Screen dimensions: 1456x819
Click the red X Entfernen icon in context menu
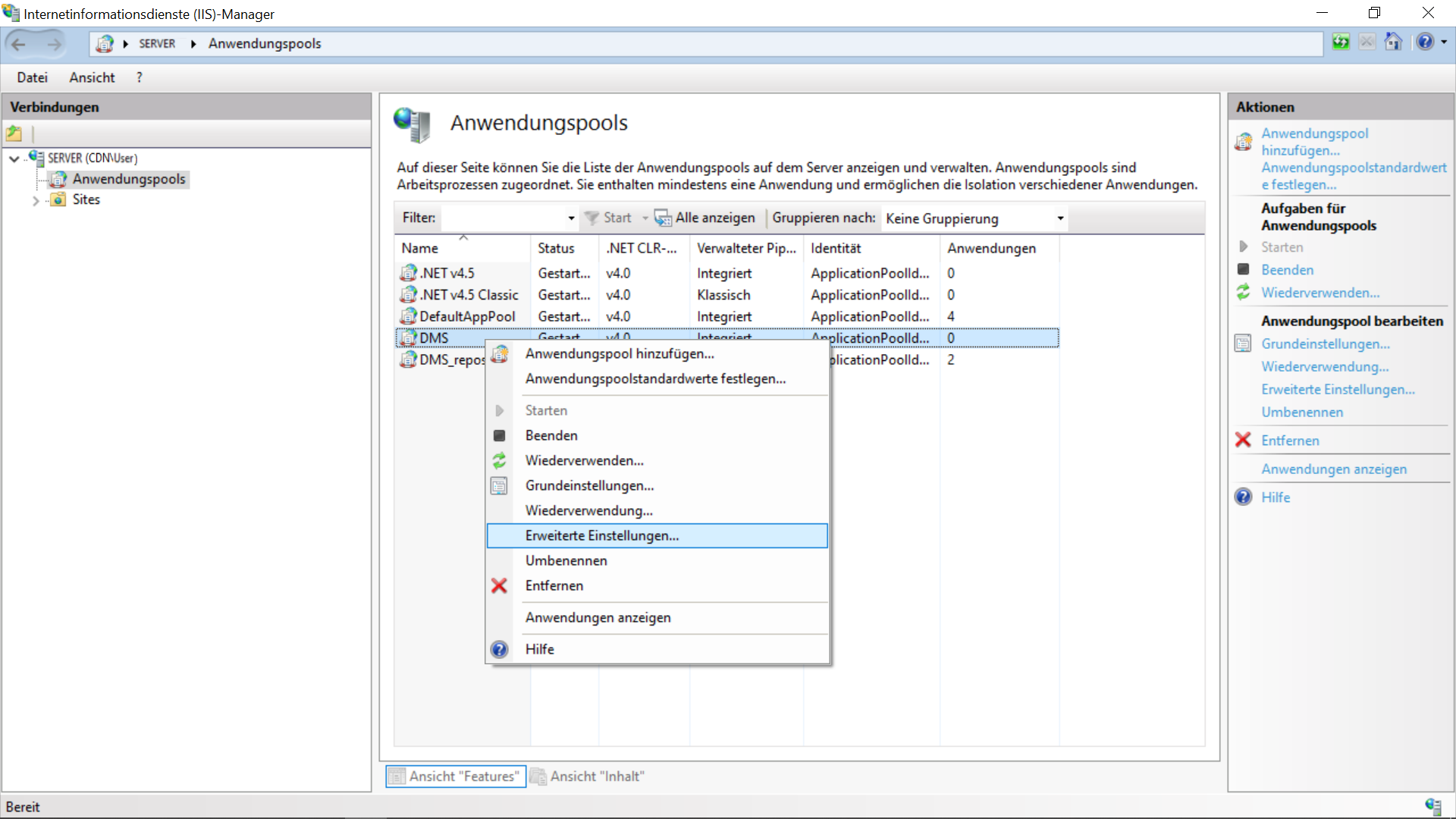click(499, 585)
